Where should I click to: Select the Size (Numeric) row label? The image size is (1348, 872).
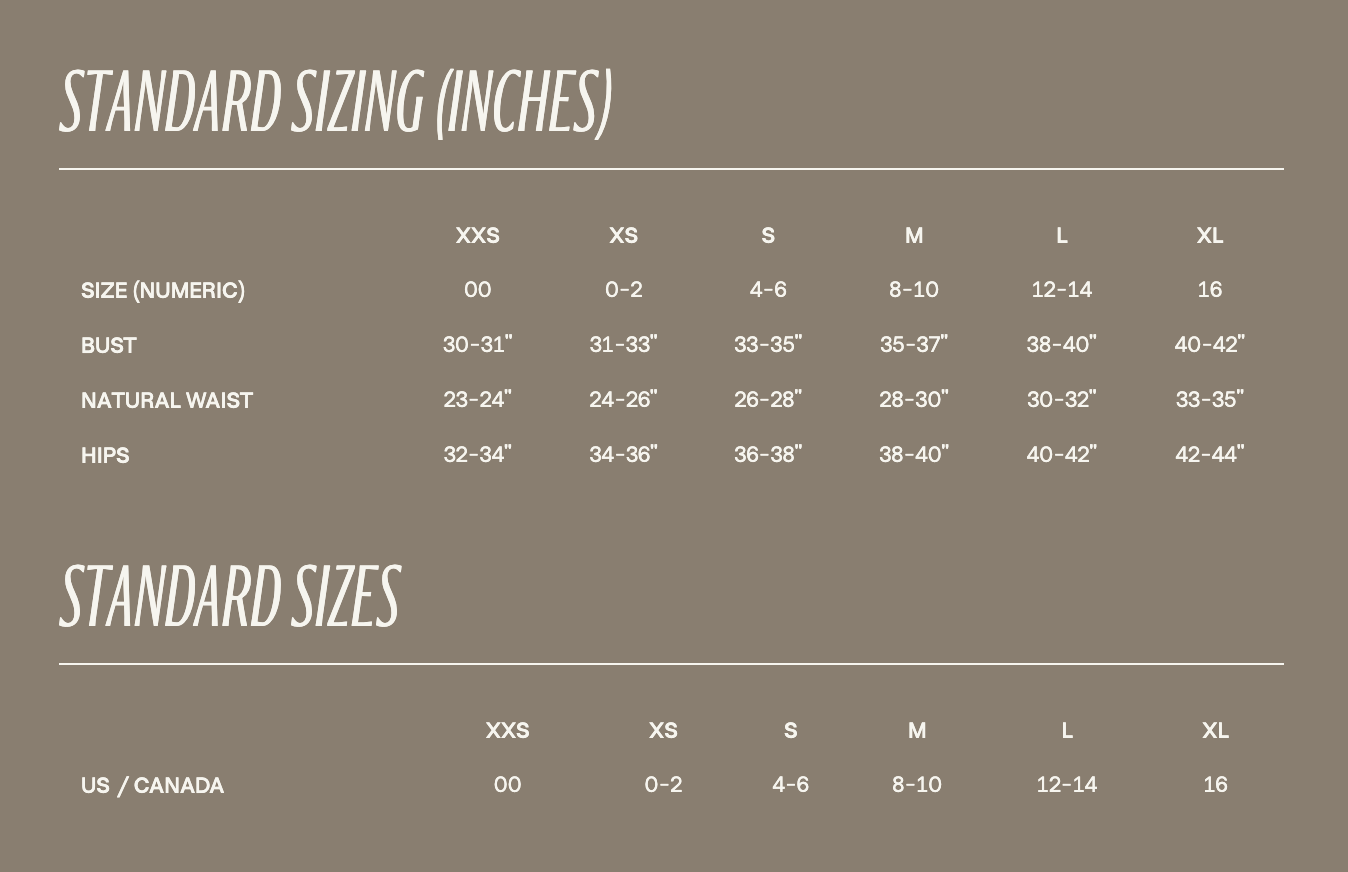tap(163, 291)
